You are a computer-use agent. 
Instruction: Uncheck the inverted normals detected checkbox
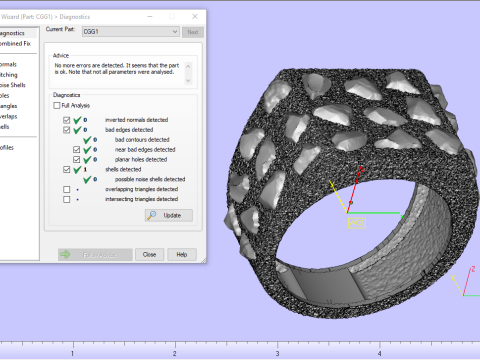[x=66, y=120]
